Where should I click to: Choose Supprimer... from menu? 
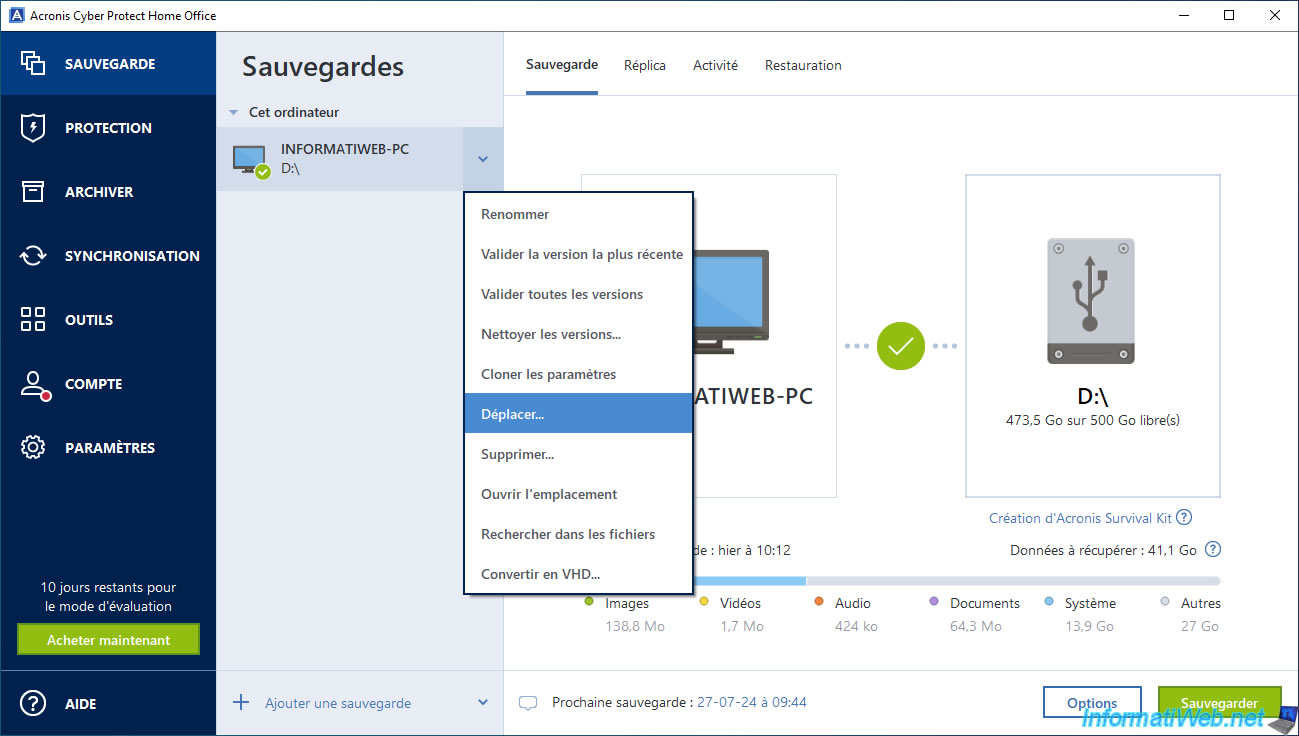[579, 454]
